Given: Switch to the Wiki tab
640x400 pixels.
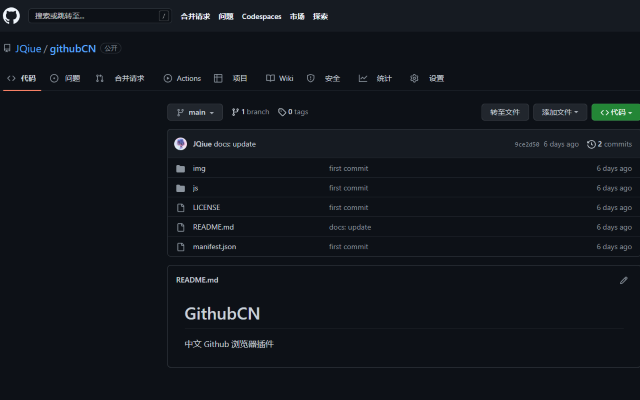Looking at the screenshot, I should [280, 78].
